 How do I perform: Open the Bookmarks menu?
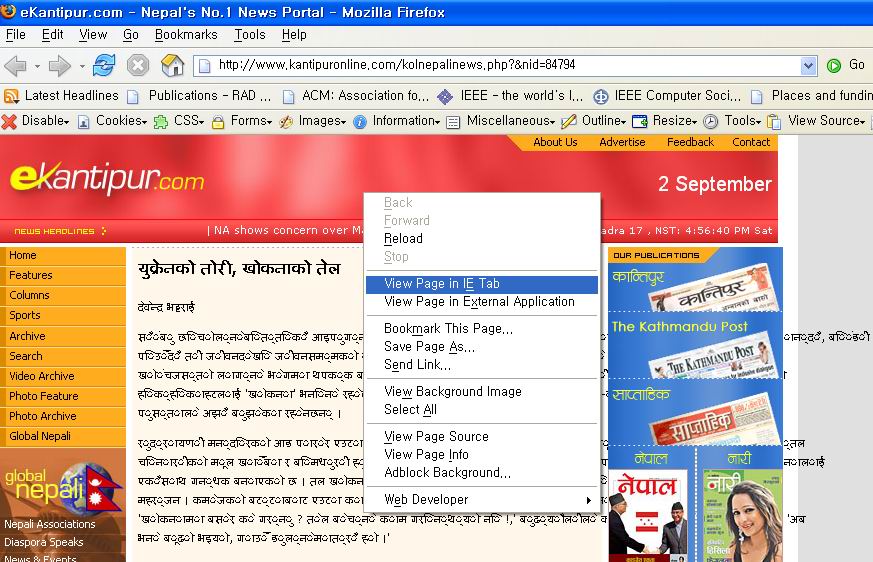pos(186,34)
